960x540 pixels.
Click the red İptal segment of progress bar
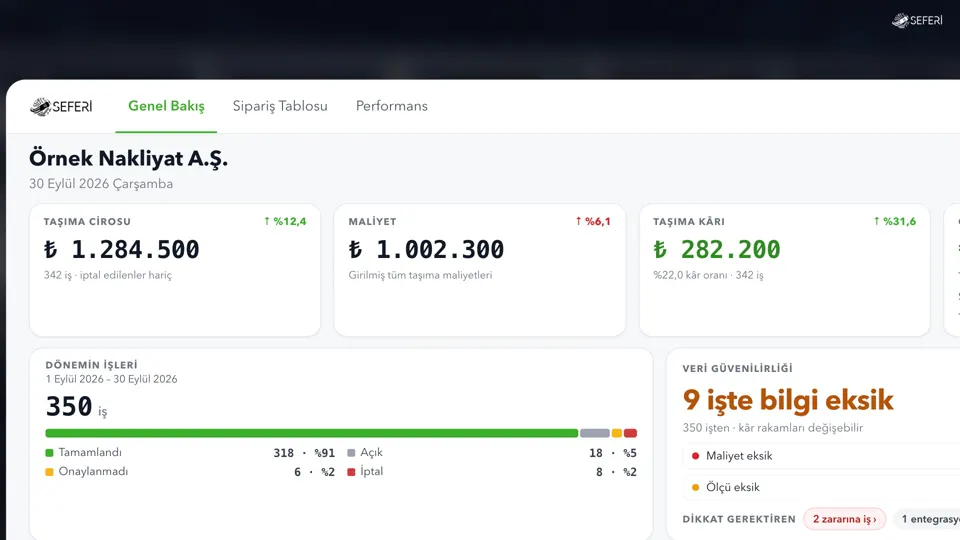coord(630,433)
